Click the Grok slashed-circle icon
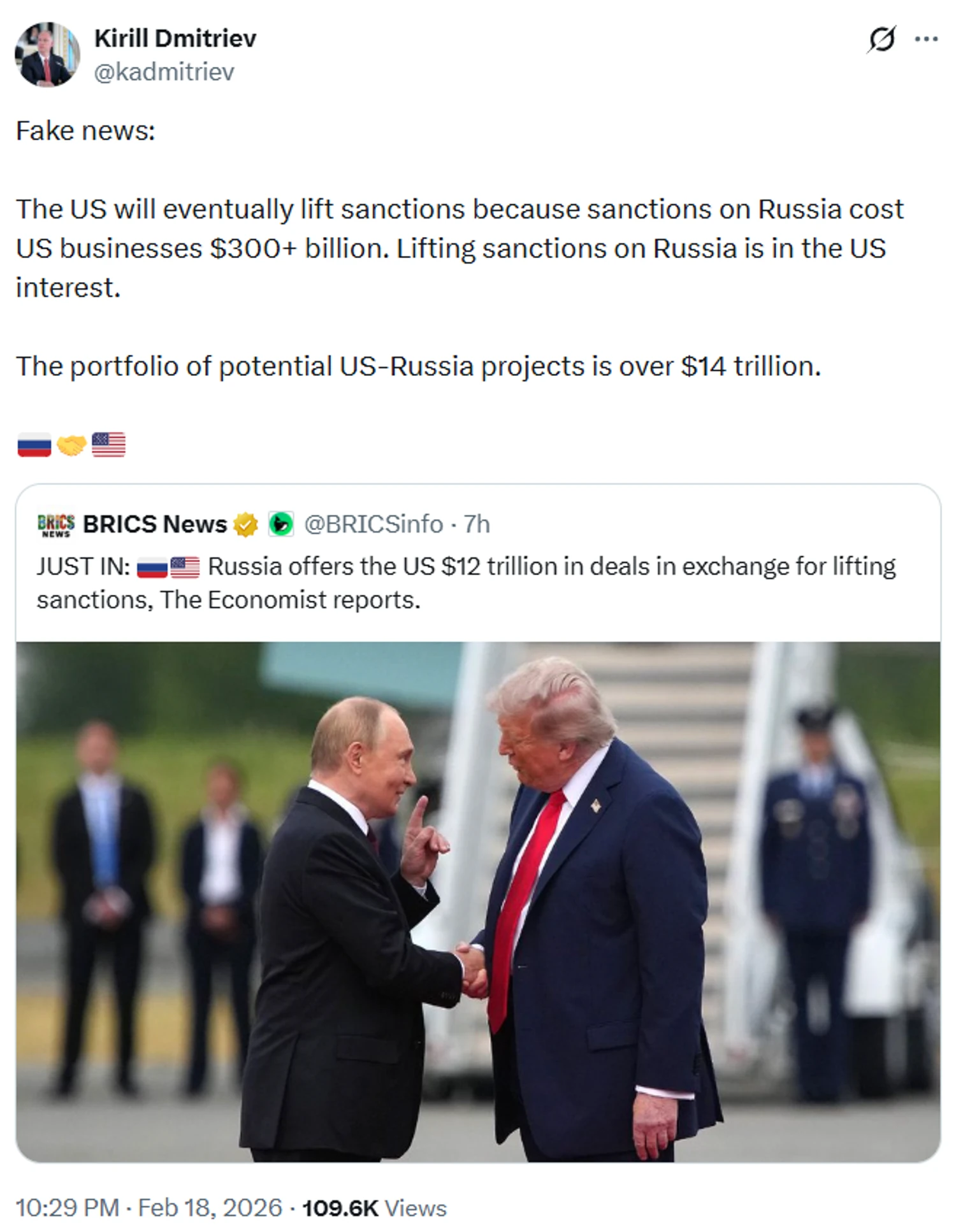The width and height of the screenshot is (956, 1232). pyautogui.click(x=881, y=39)
